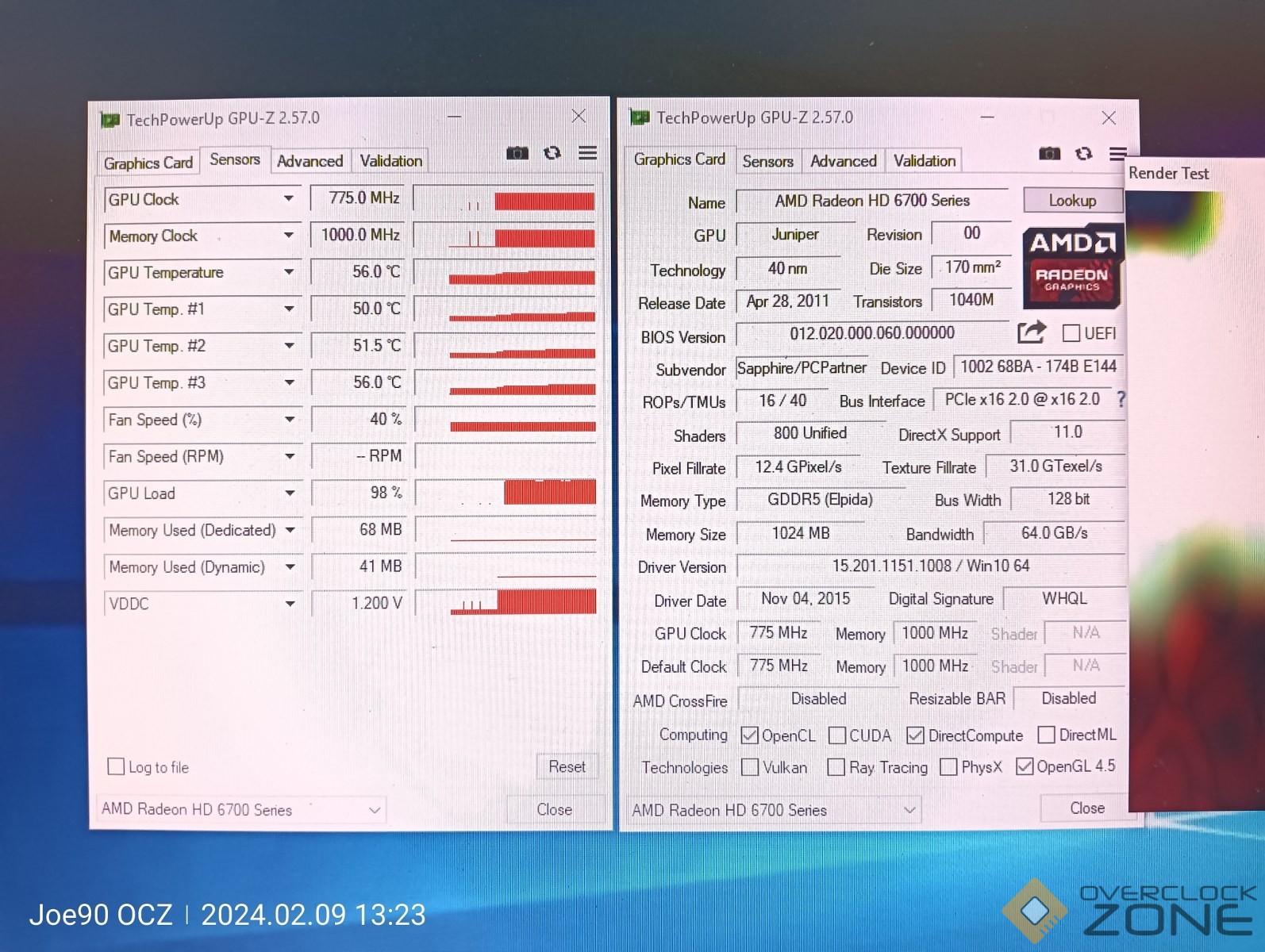Switch to Graphics Card tab in Sensors window
The height and width of the screenshot is (952, 1265).
point(148,163)
